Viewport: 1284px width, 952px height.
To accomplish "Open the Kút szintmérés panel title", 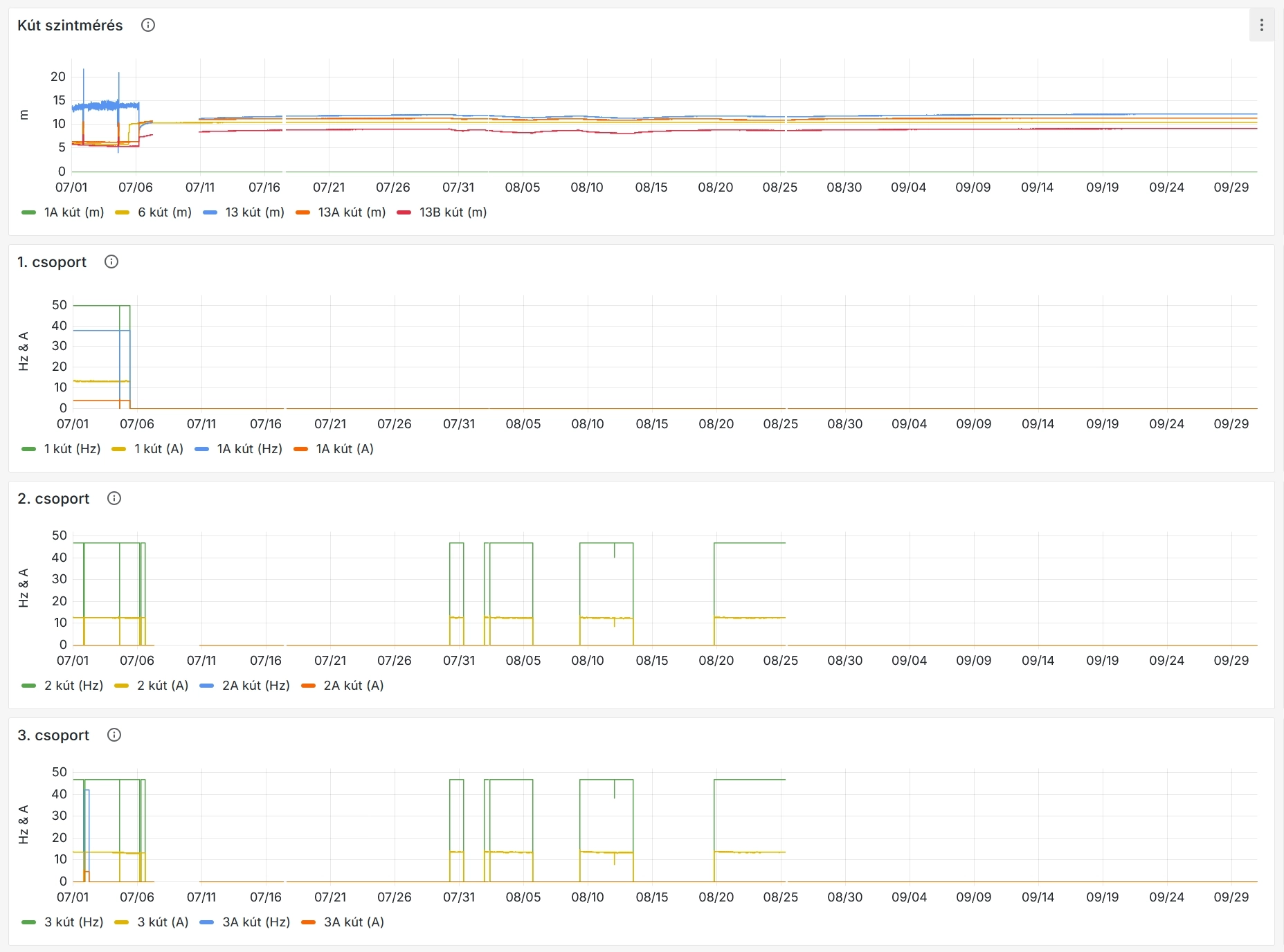I will pyautogui.click(x=70, y=26).
